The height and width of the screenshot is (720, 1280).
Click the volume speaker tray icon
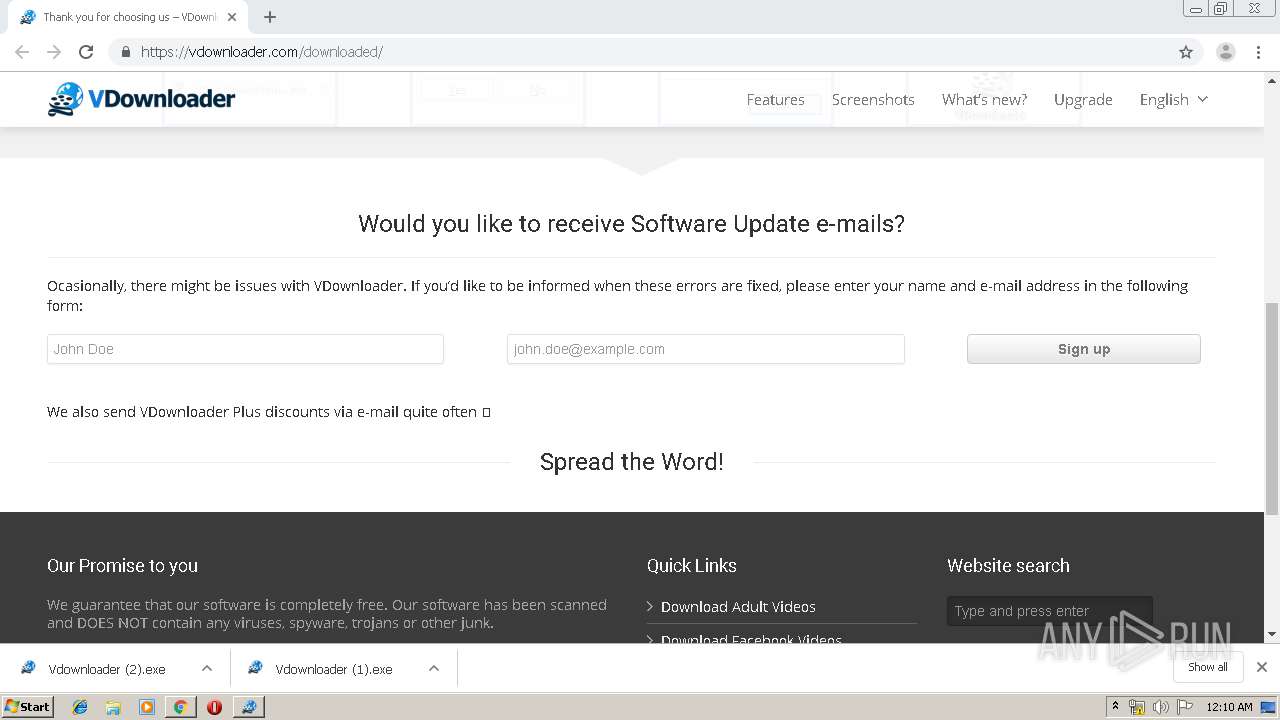click(x=1160, y=707)
